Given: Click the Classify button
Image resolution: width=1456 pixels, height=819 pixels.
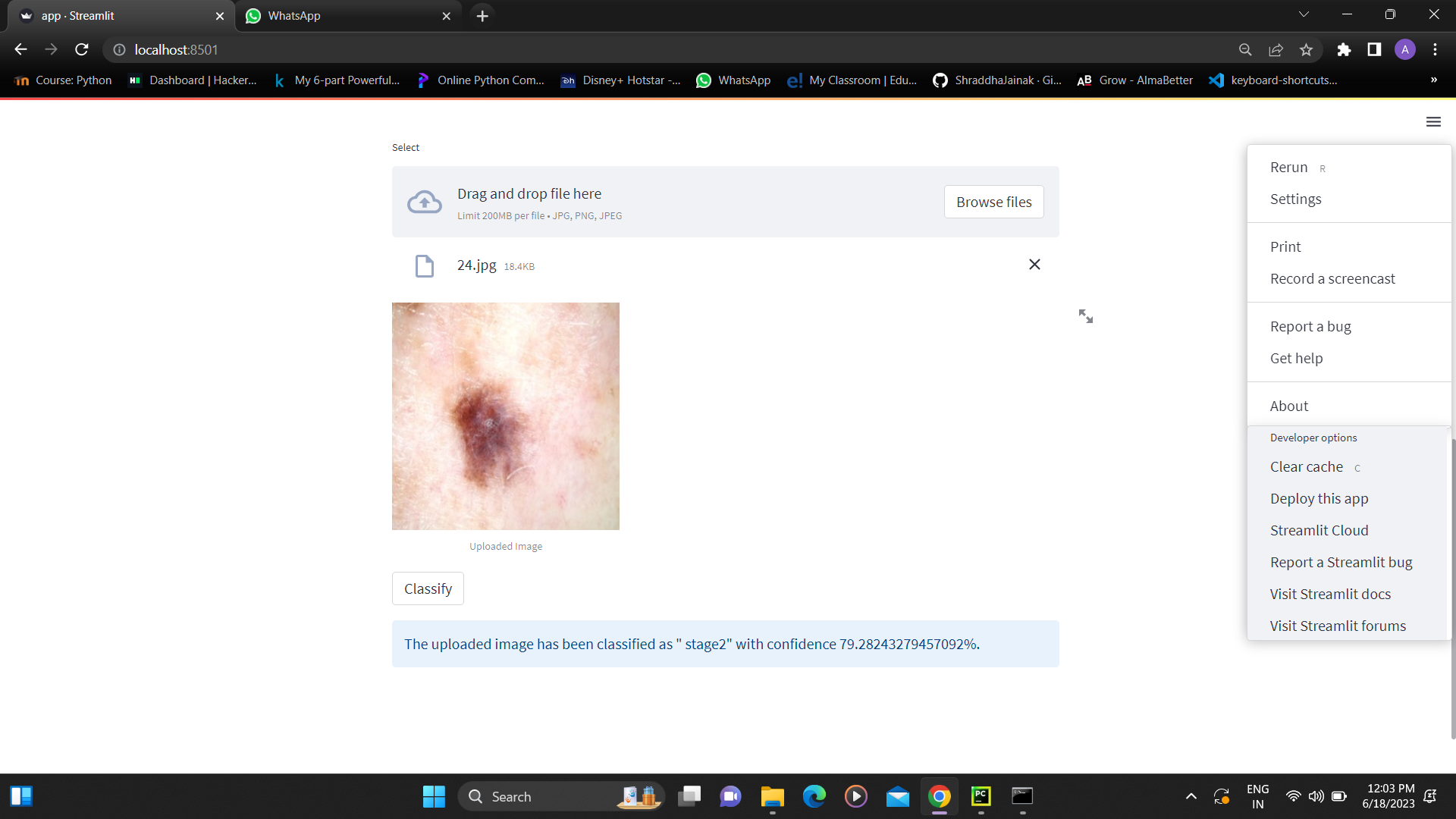Looking at the screenshot, I should coord(427,588).
